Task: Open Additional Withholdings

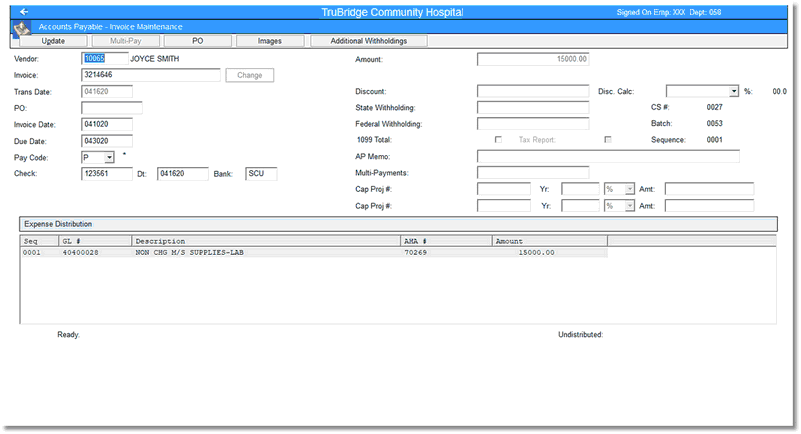Action: click(368, 41)
